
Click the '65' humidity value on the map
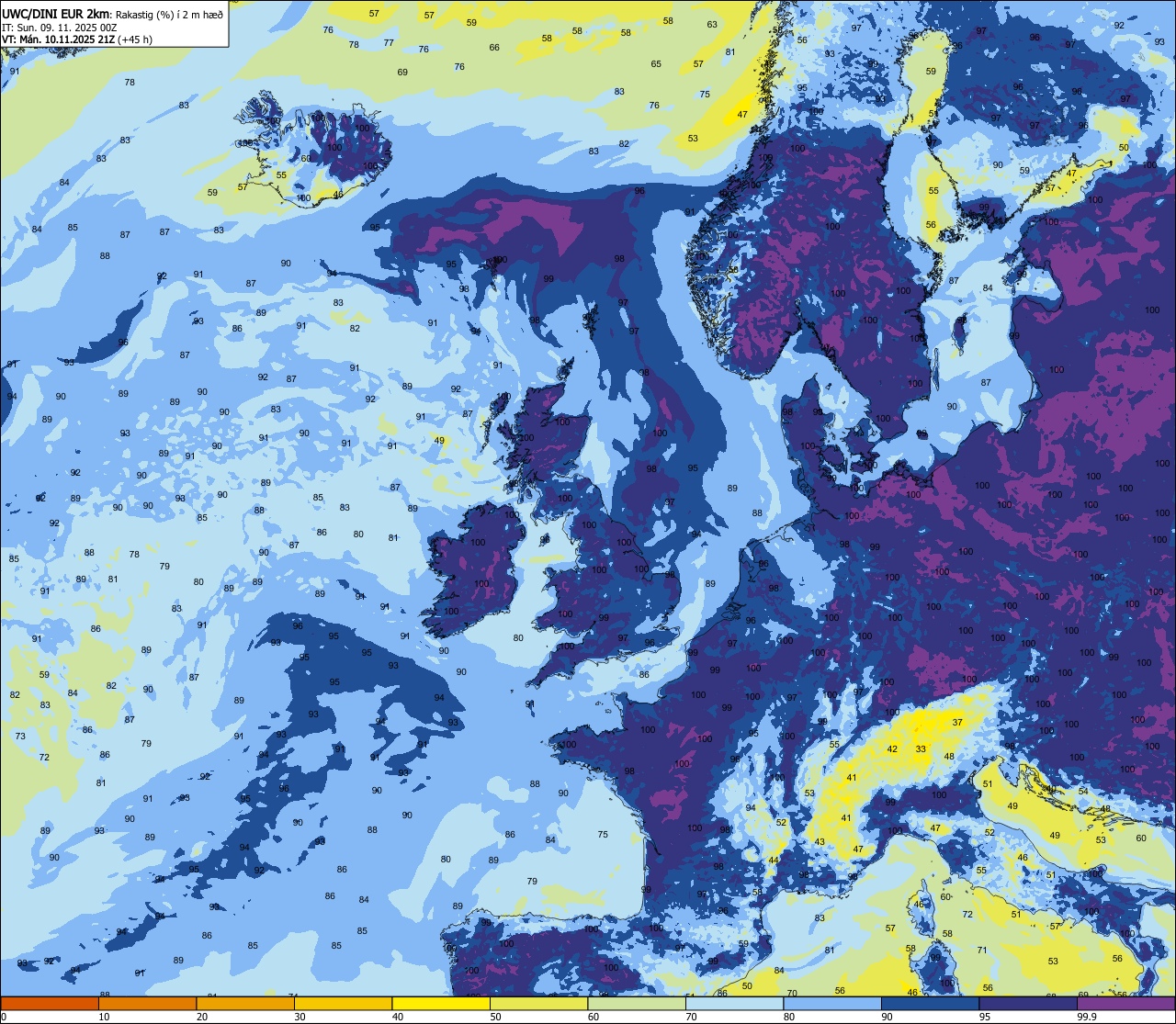[x=656, y=64]
